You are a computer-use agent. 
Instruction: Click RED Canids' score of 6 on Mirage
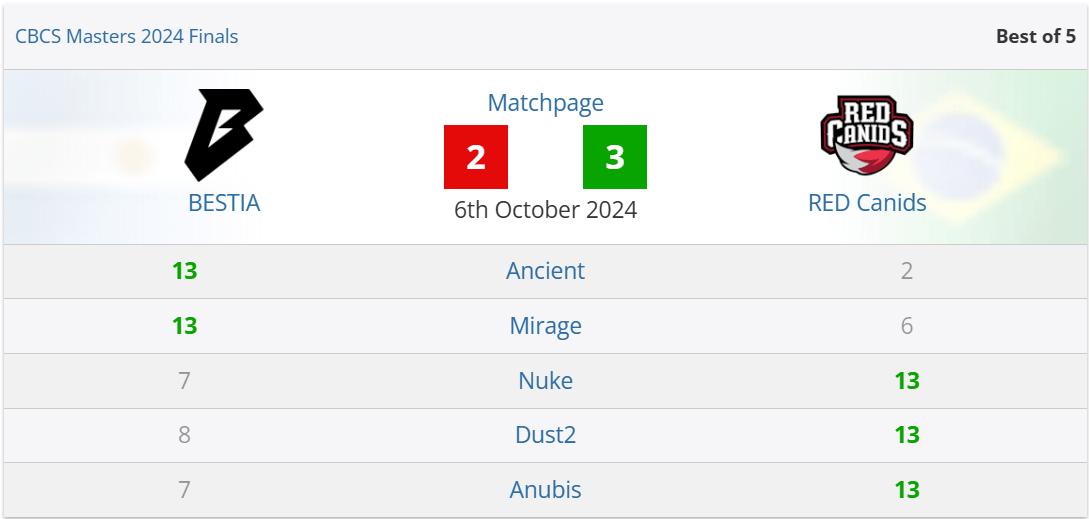tap(907, 326)
